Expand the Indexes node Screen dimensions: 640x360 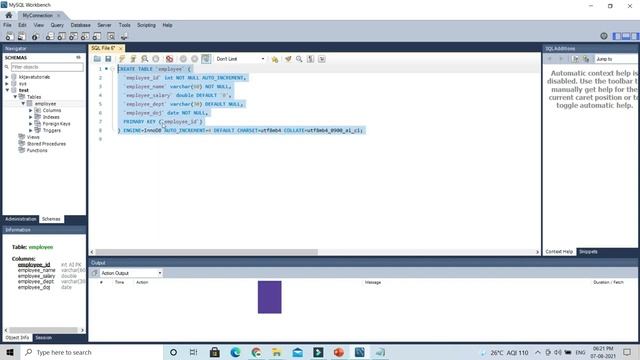click(31, 117)
